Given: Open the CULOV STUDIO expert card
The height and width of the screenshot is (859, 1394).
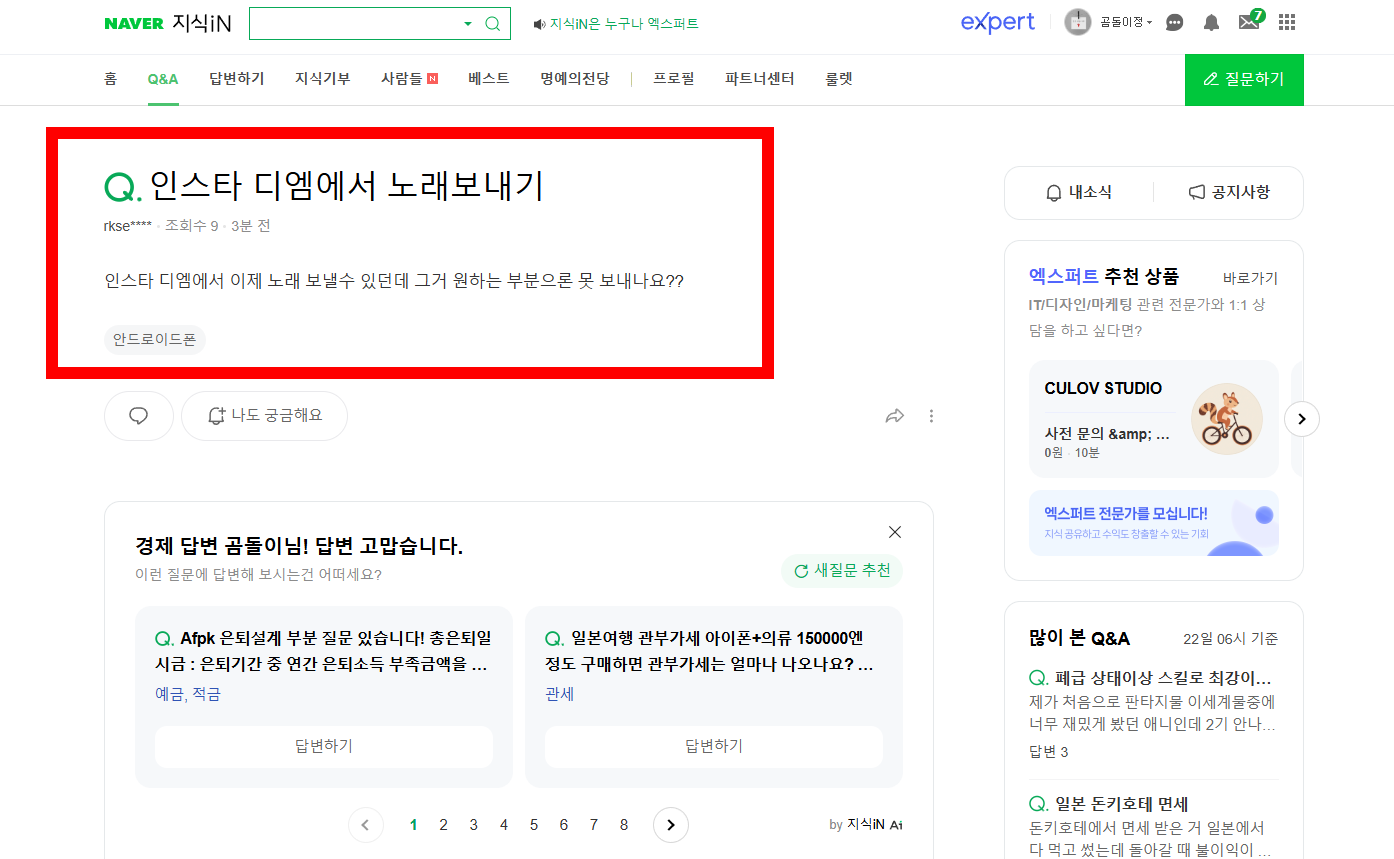Looking at the screenshot, I should click(1154, 419).
